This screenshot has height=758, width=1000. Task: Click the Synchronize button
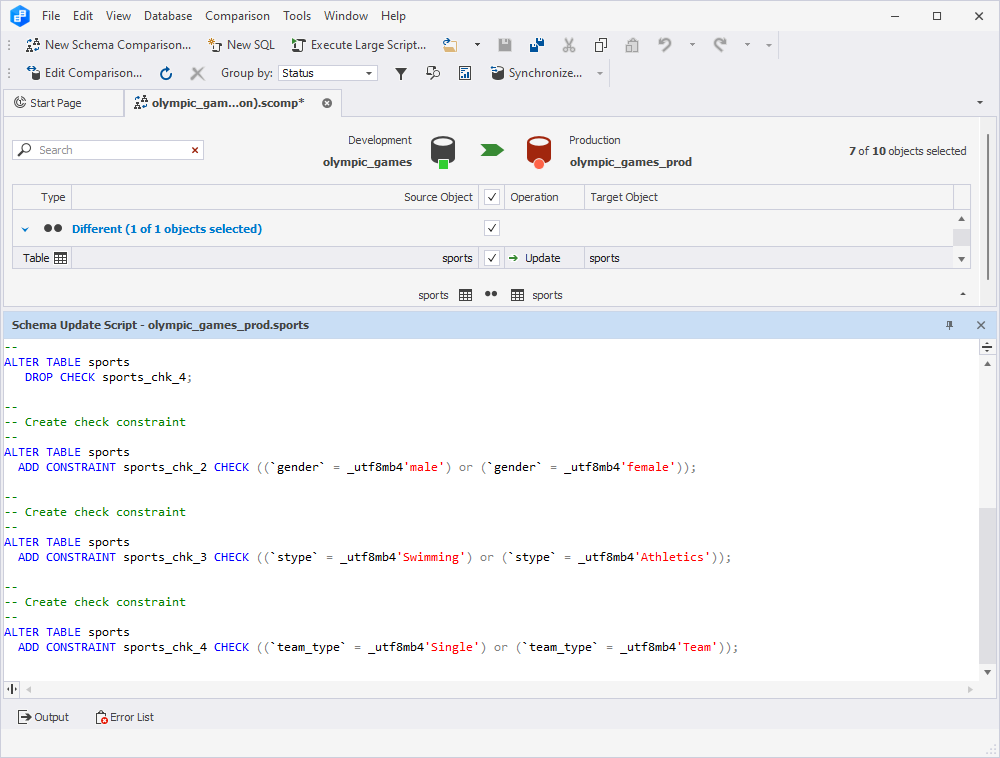[x=536, y=73]
